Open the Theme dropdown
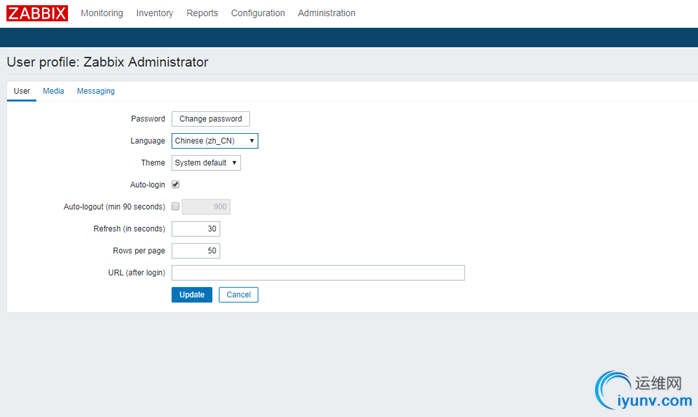Viewport: 698px width, 417px height. point(206,163)
